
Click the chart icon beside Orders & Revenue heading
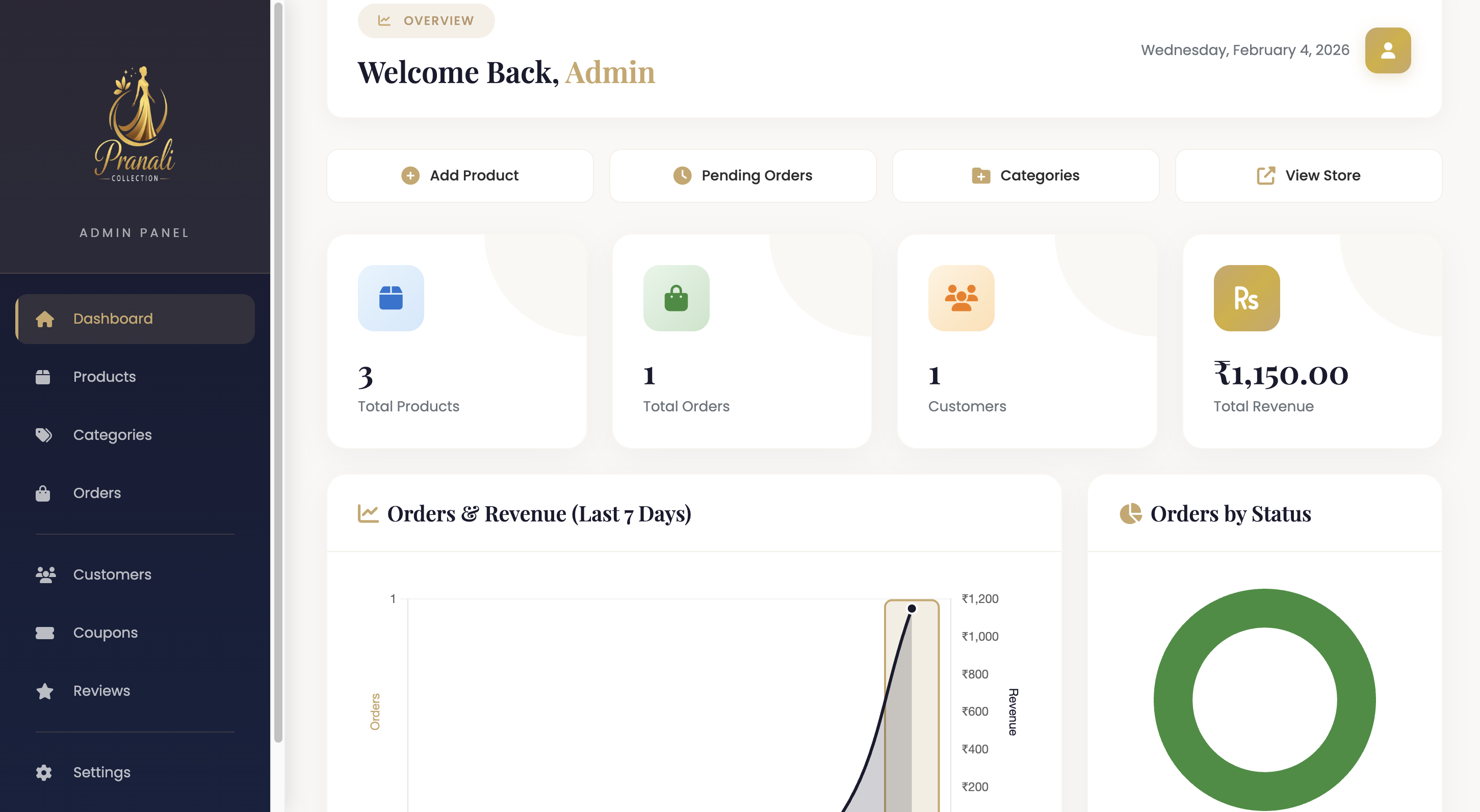368,513
